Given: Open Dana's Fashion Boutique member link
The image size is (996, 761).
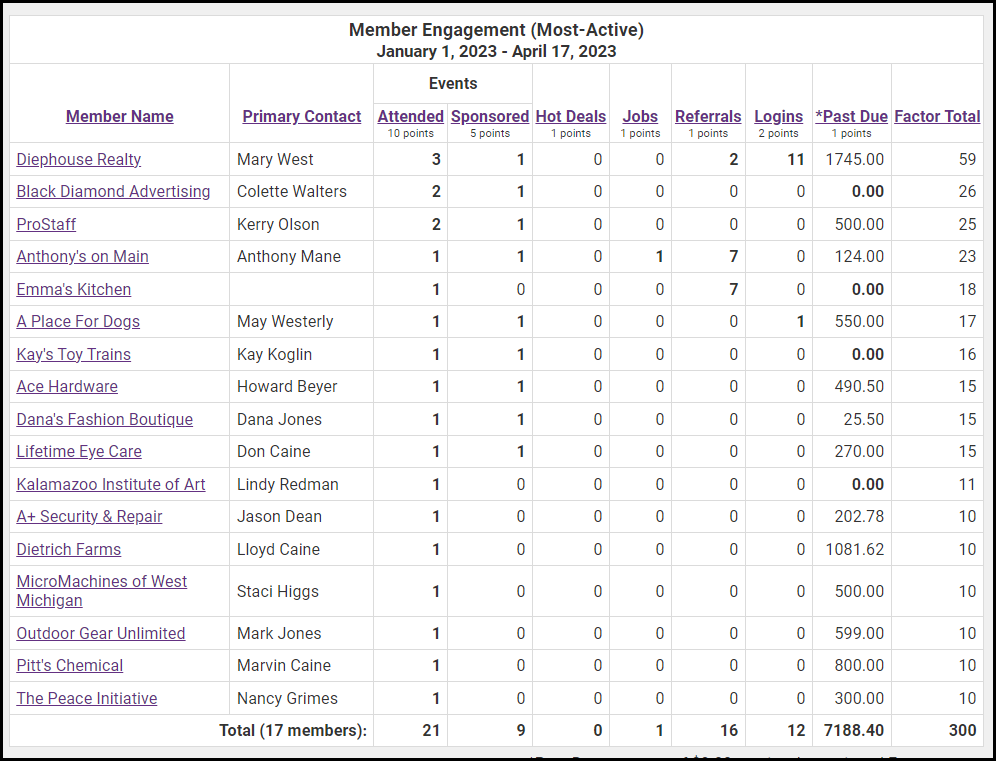Looking at the screenshot, I should click(x=104, y=419).
